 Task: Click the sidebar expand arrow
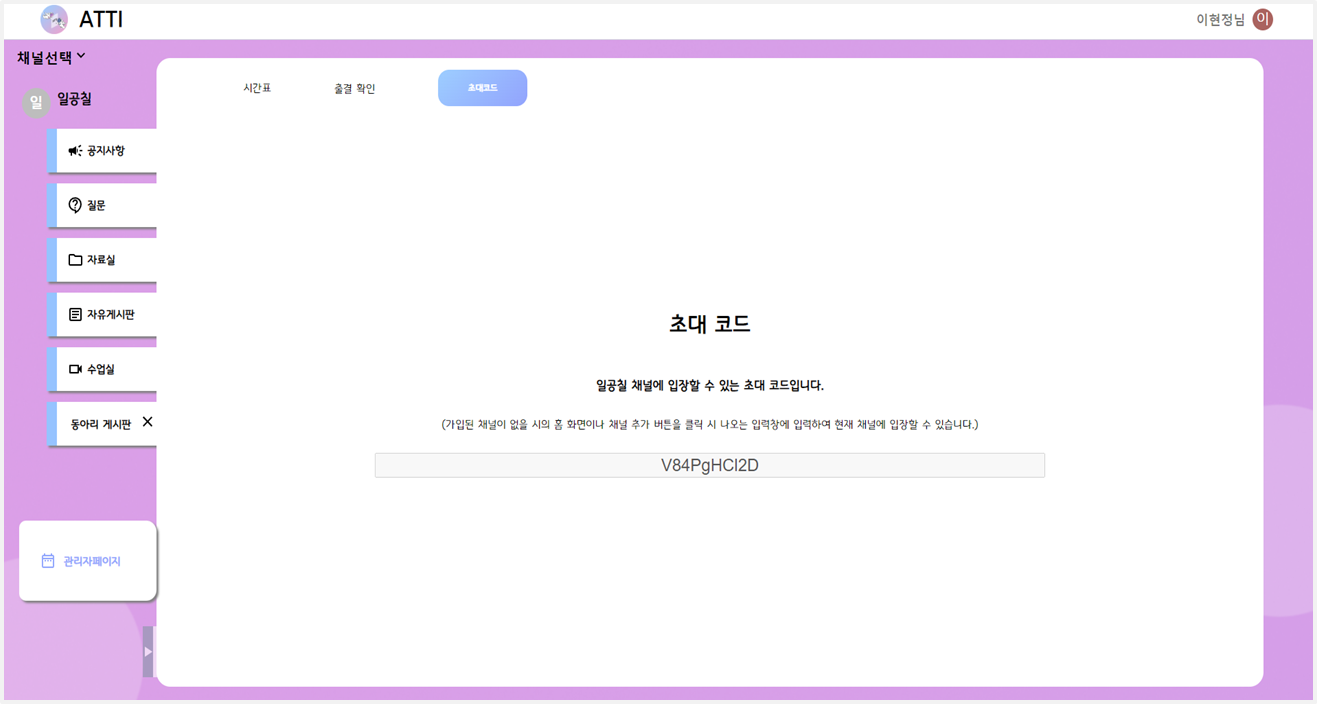tap(148, 650)
